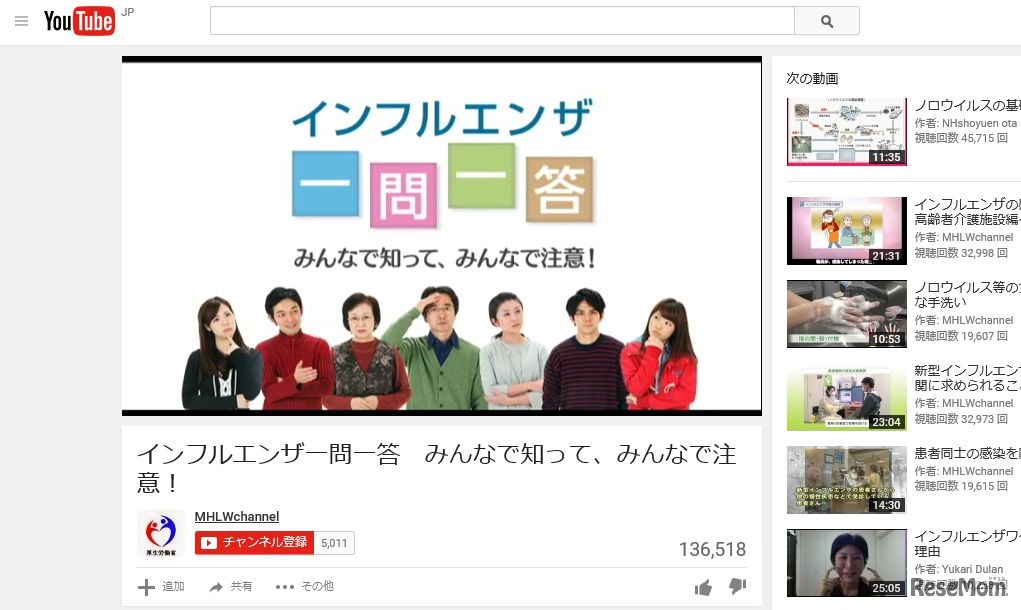This screenshot has height=610, width=1021.
Task: Click the YouTube logo to go home
Action: point(79,21)
